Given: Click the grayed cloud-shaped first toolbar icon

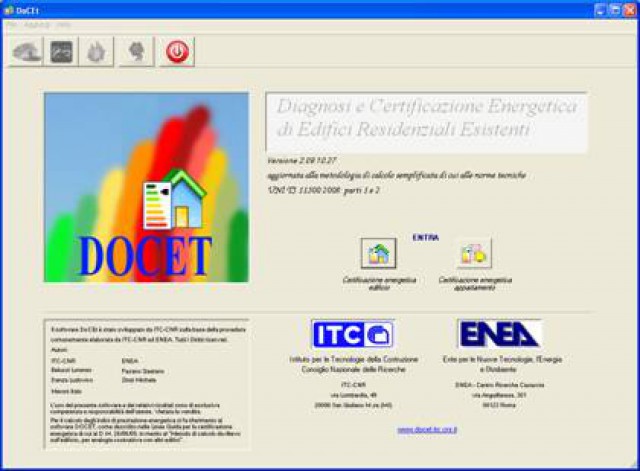Looking at the screenshot, I should tap(26, 52).
